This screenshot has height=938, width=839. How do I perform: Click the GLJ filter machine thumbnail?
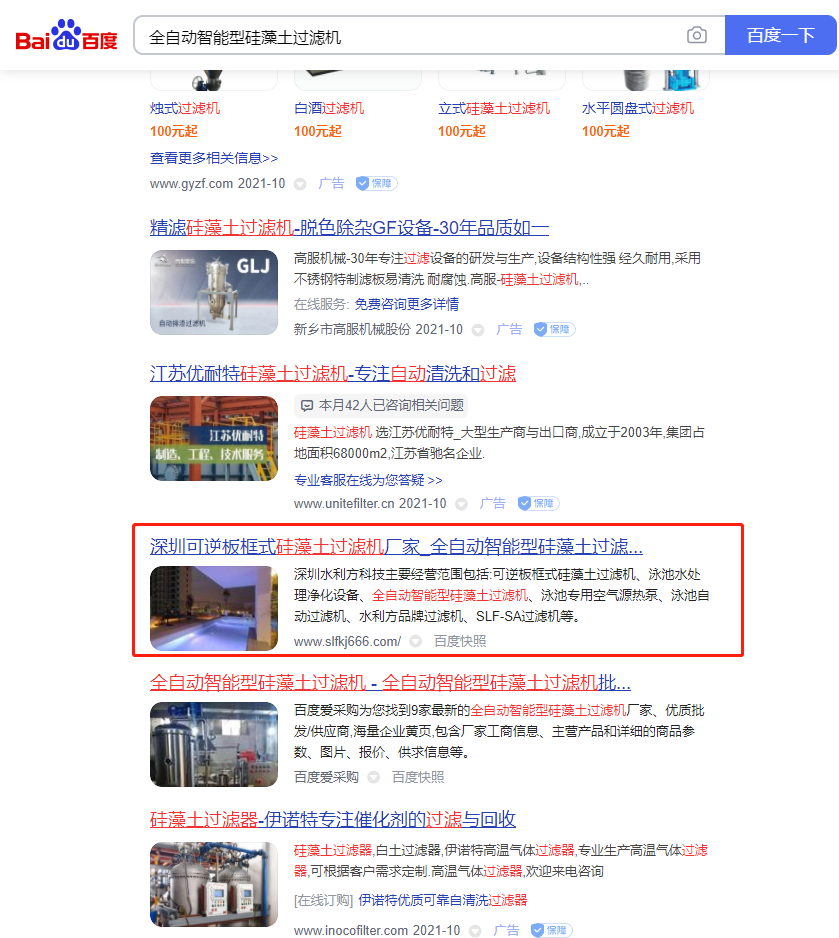[x=214, y=293]
